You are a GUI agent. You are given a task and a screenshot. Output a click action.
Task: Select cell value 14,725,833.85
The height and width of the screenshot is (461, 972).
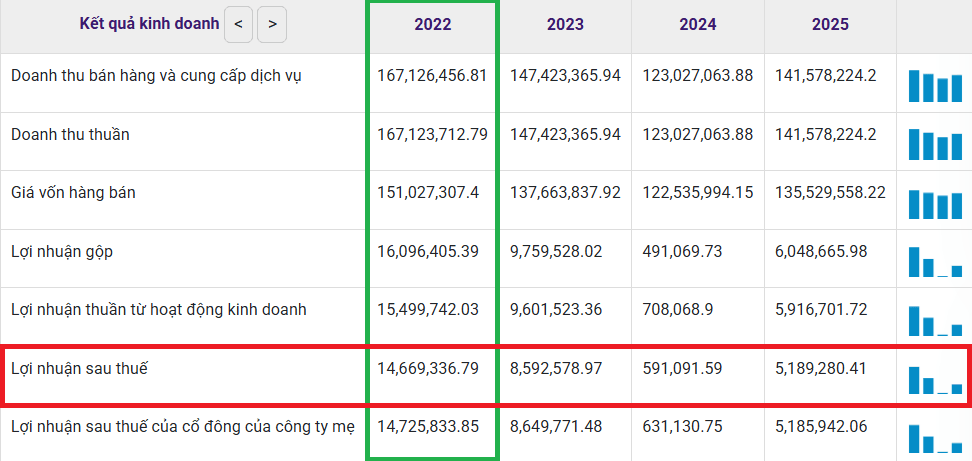coord(428,427)
